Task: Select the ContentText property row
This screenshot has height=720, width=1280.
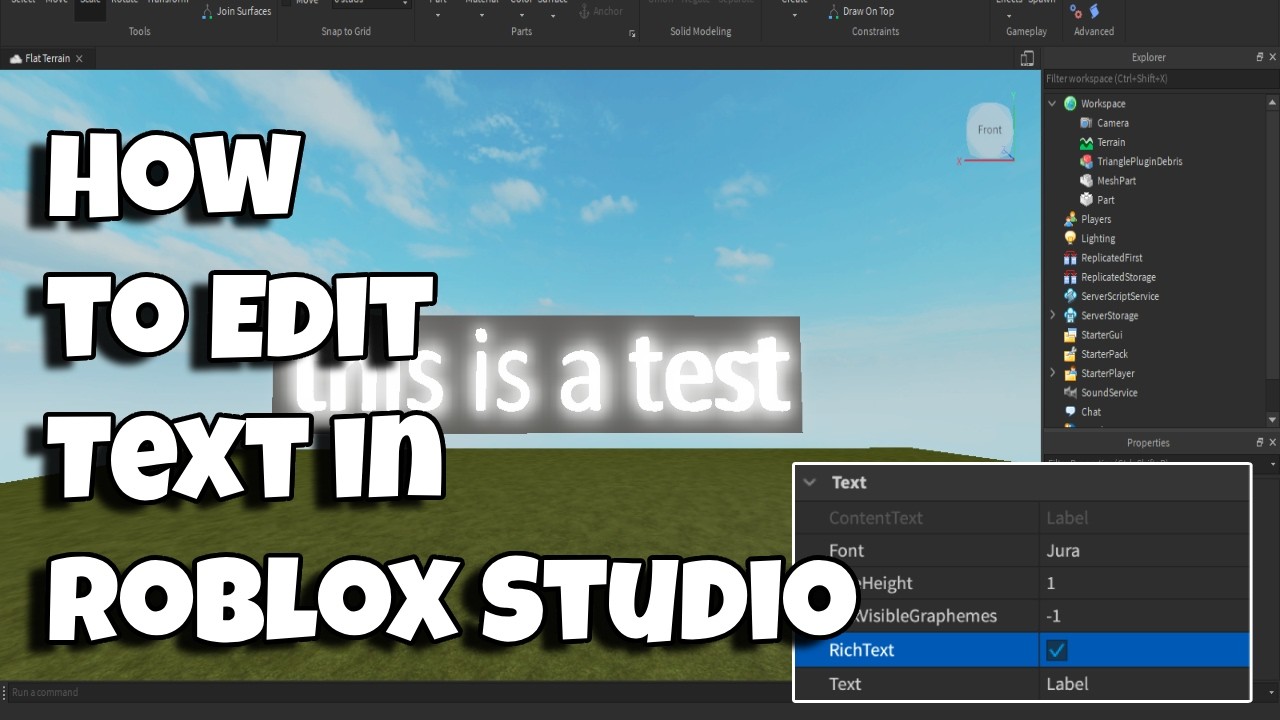Action: pyautogui.click(x=1022, y=518)
